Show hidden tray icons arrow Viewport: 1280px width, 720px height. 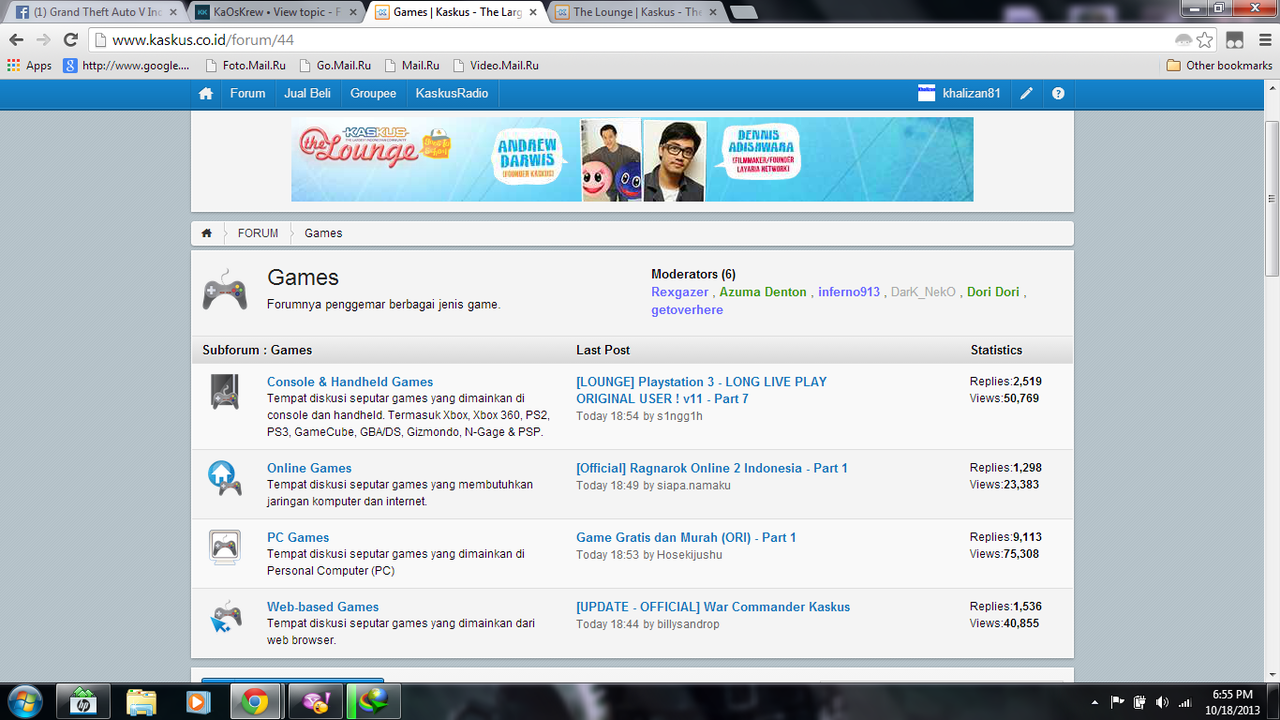click(x=1094, y=702)
